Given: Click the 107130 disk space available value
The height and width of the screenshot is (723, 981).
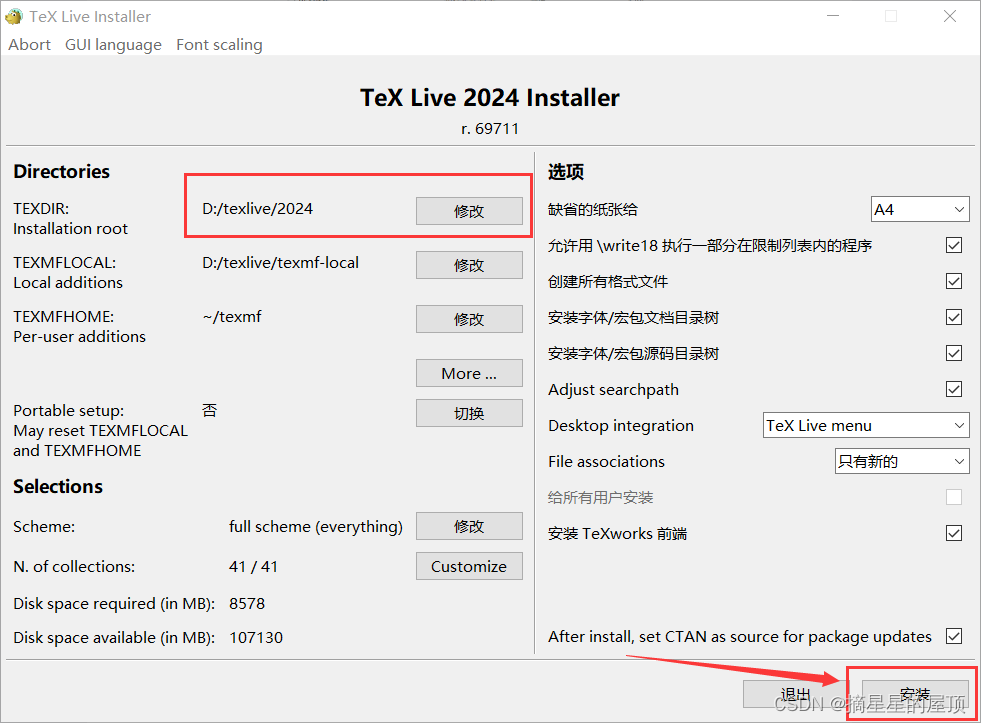Looking at the screenshot, I should coord(256,637).
